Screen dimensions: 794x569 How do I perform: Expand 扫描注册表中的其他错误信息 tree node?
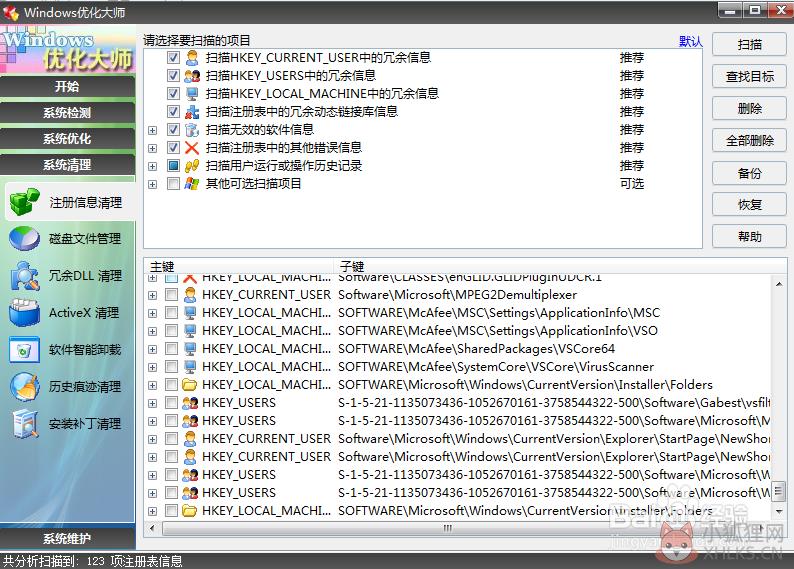(152, 148)
